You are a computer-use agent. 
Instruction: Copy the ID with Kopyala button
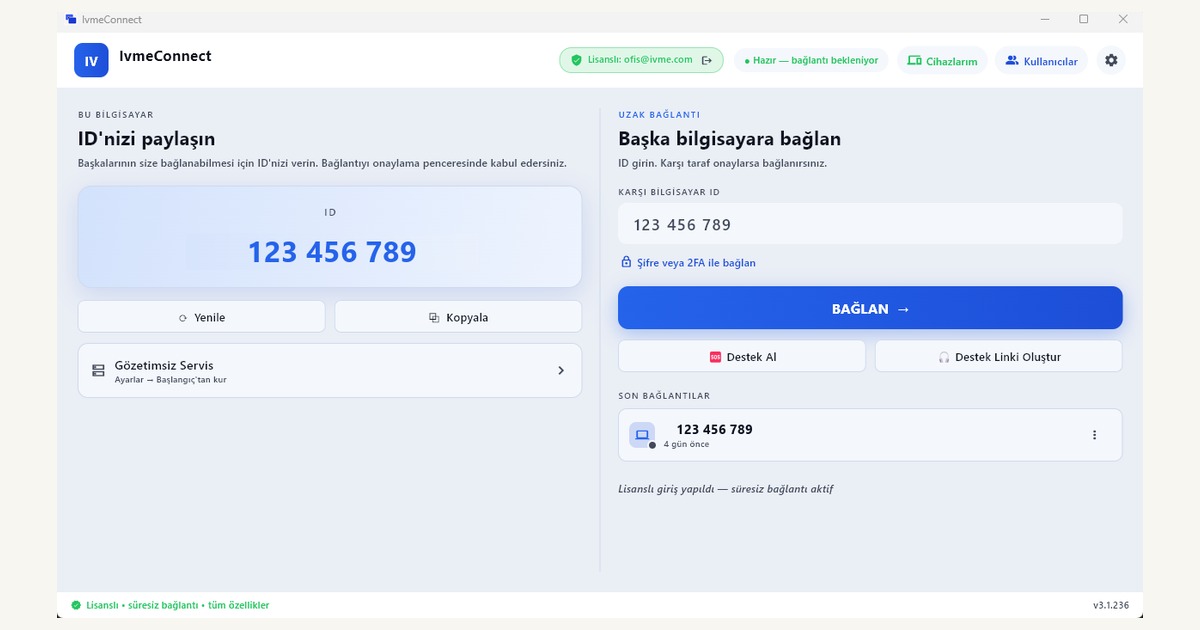point(458,317)
